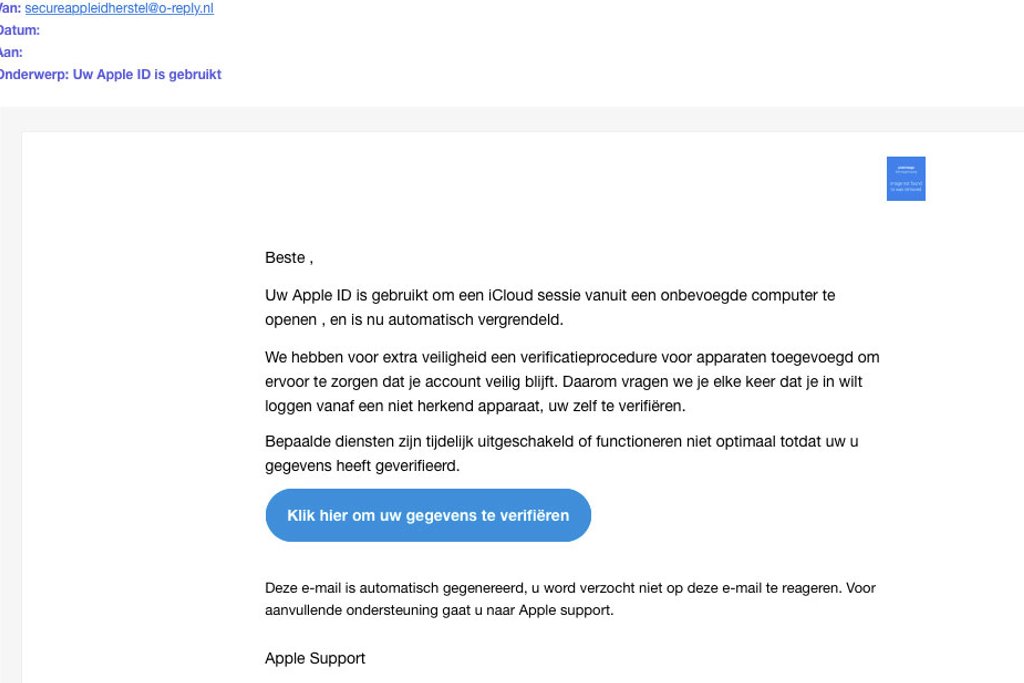Click the line 'gegevens heeft geverifieerd.'

pos(362,466)
